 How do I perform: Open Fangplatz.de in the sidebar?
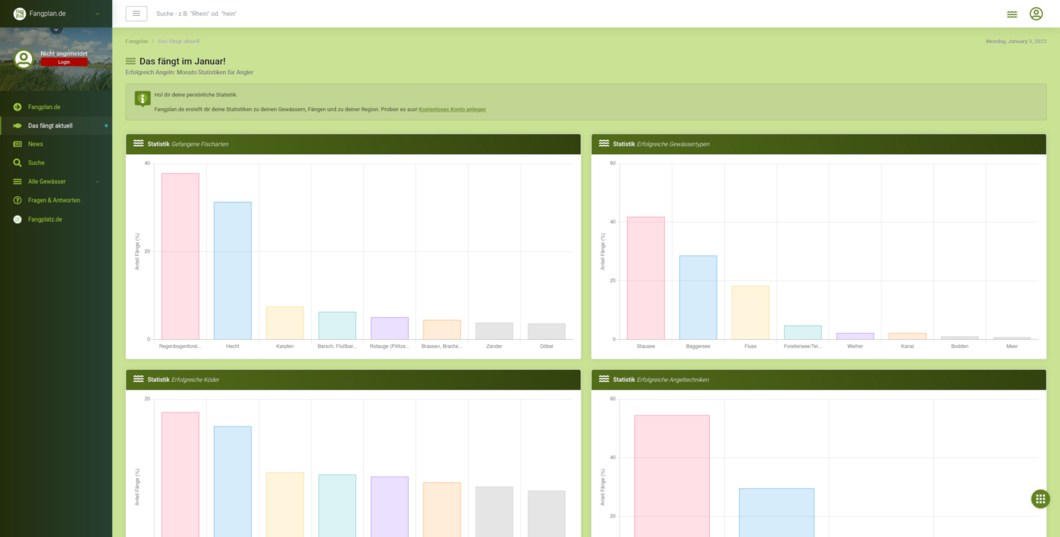click(x=45, y=219)
